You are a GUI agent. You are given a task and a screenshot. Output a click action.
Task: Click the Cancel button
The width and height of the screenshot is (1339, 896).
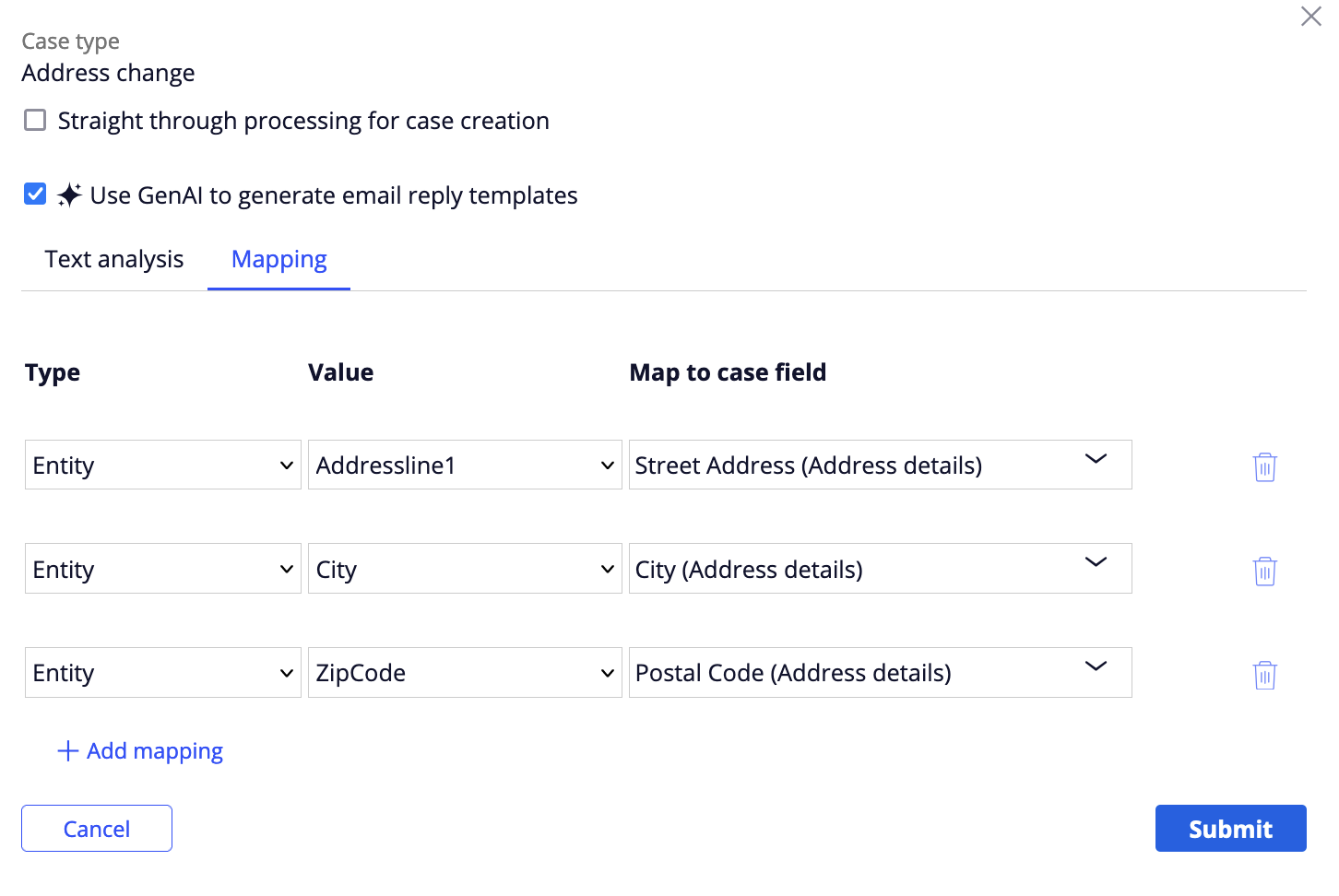pyautogui.click(x=97, y=829)
